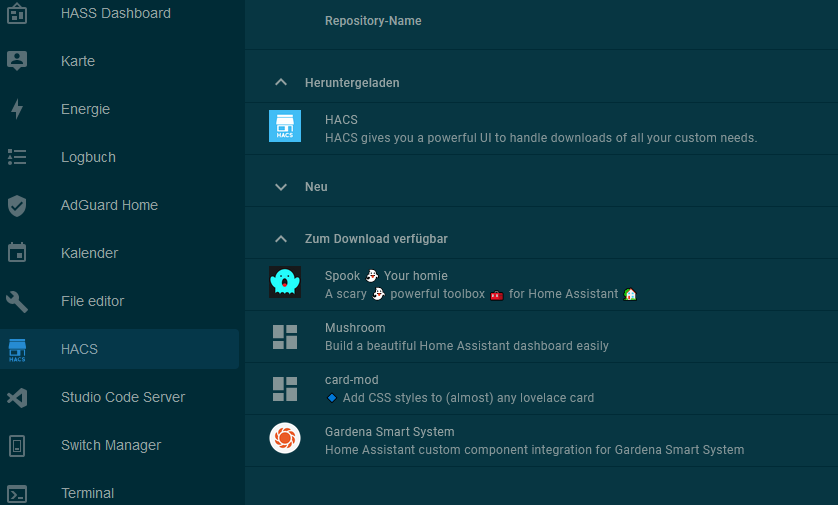Open AdGuard Home panel
Viewport: 838px width, 505px height.
(109, 205)
